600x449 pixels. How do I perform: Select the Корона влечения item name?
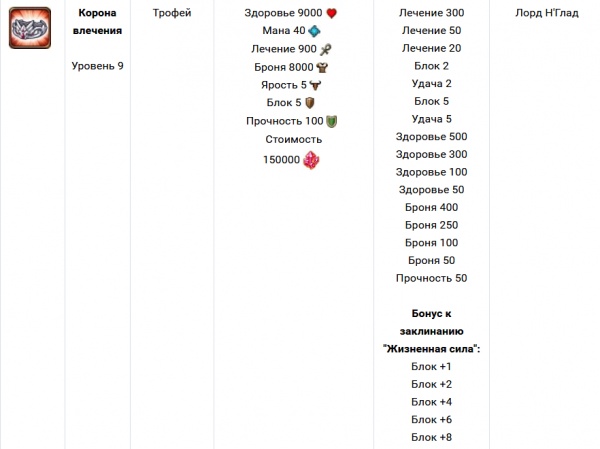pos(99,22)
